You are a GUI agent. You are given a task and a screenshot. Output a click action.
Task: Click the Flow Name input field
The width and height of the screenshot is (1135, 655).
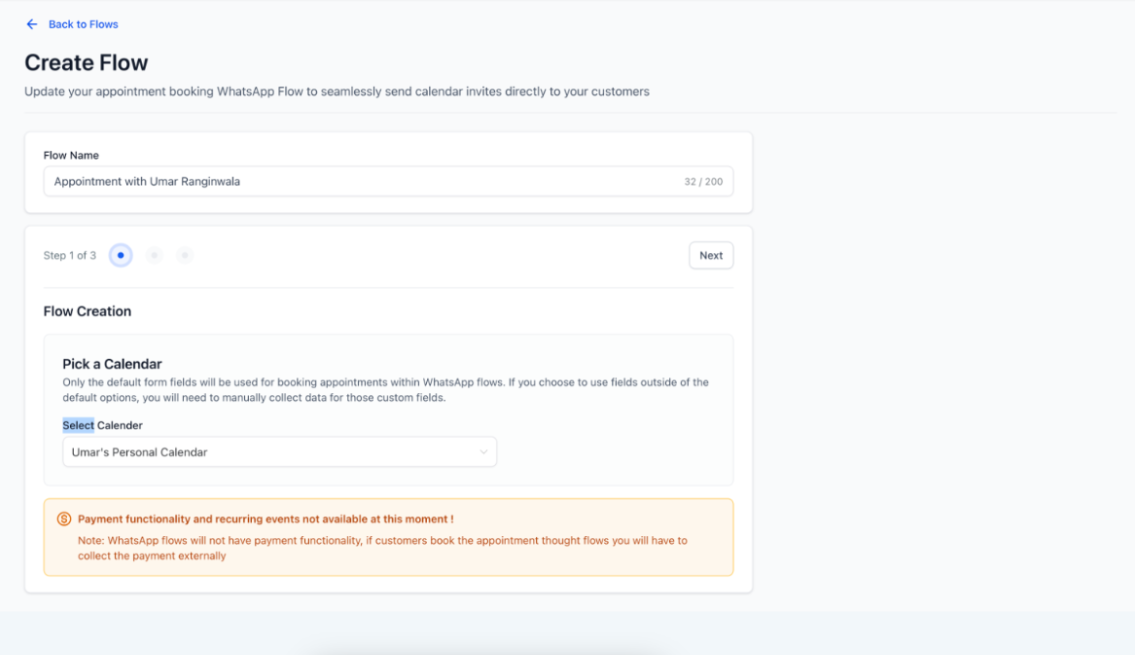[x=360, y=182]
